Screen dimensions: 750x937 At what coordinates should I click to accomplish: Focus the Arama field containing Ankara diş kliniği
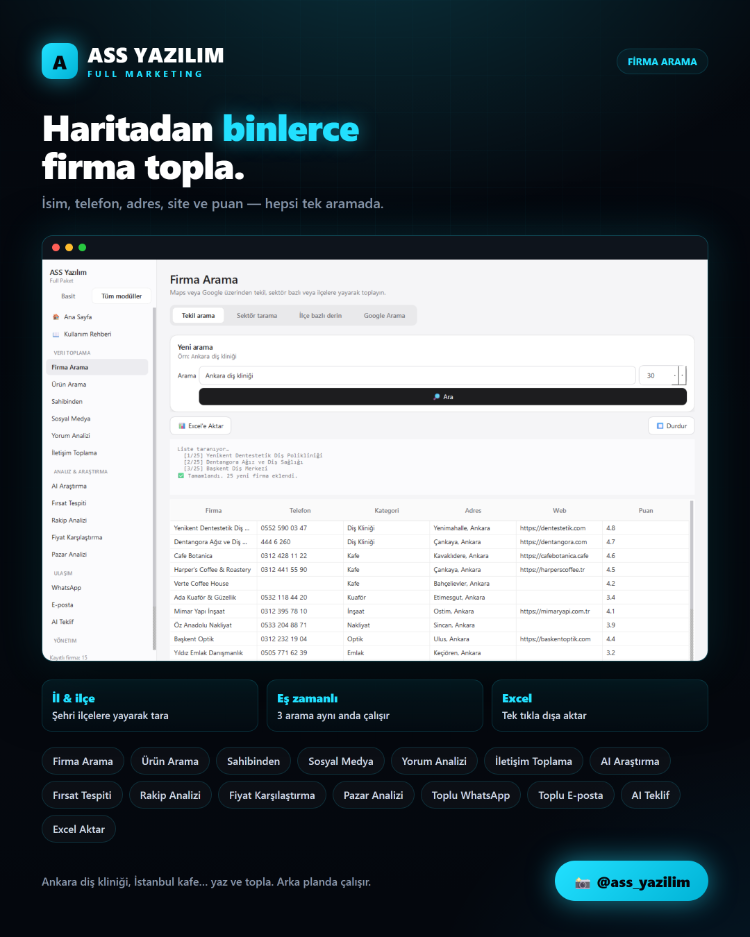coord(417,376)
